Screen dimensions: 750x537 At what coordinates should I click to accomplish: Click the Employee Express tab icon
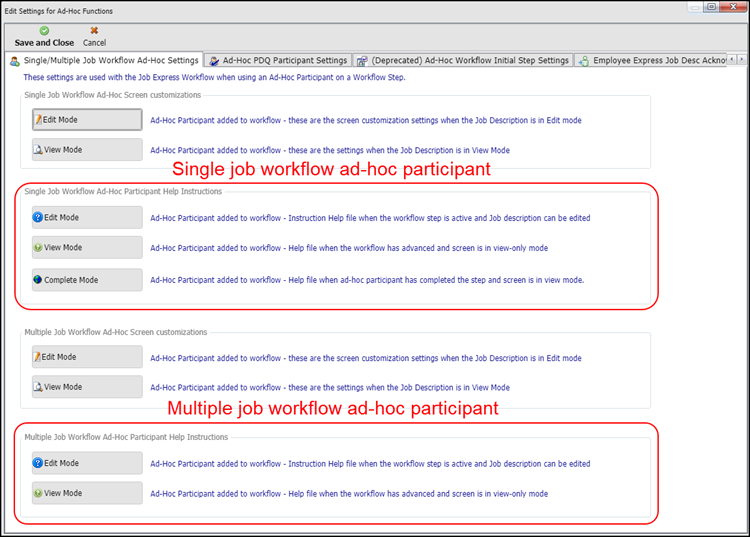(x=584, y=61)
